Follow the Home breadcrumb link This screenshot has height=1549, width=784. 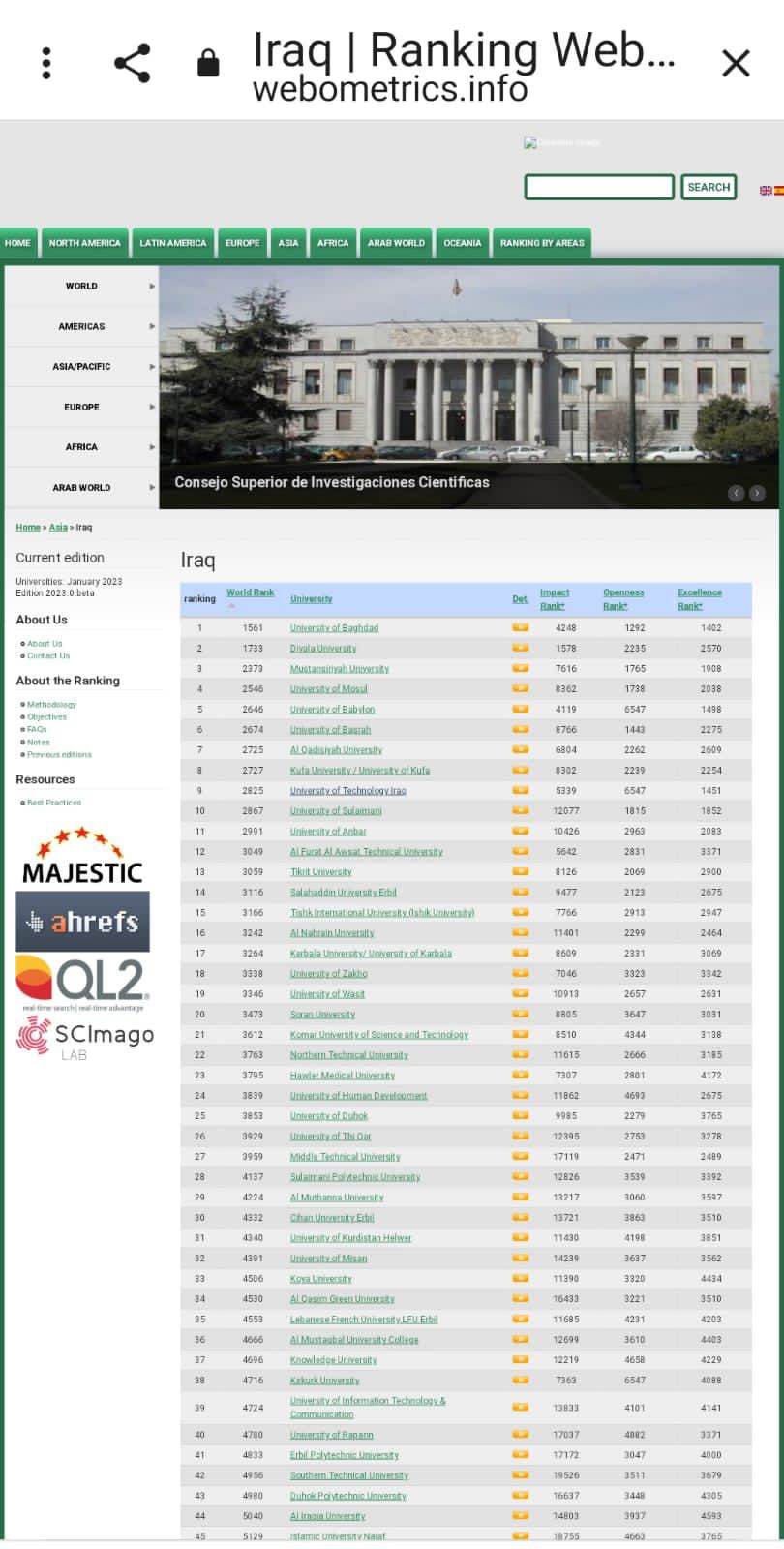[28, 528]
